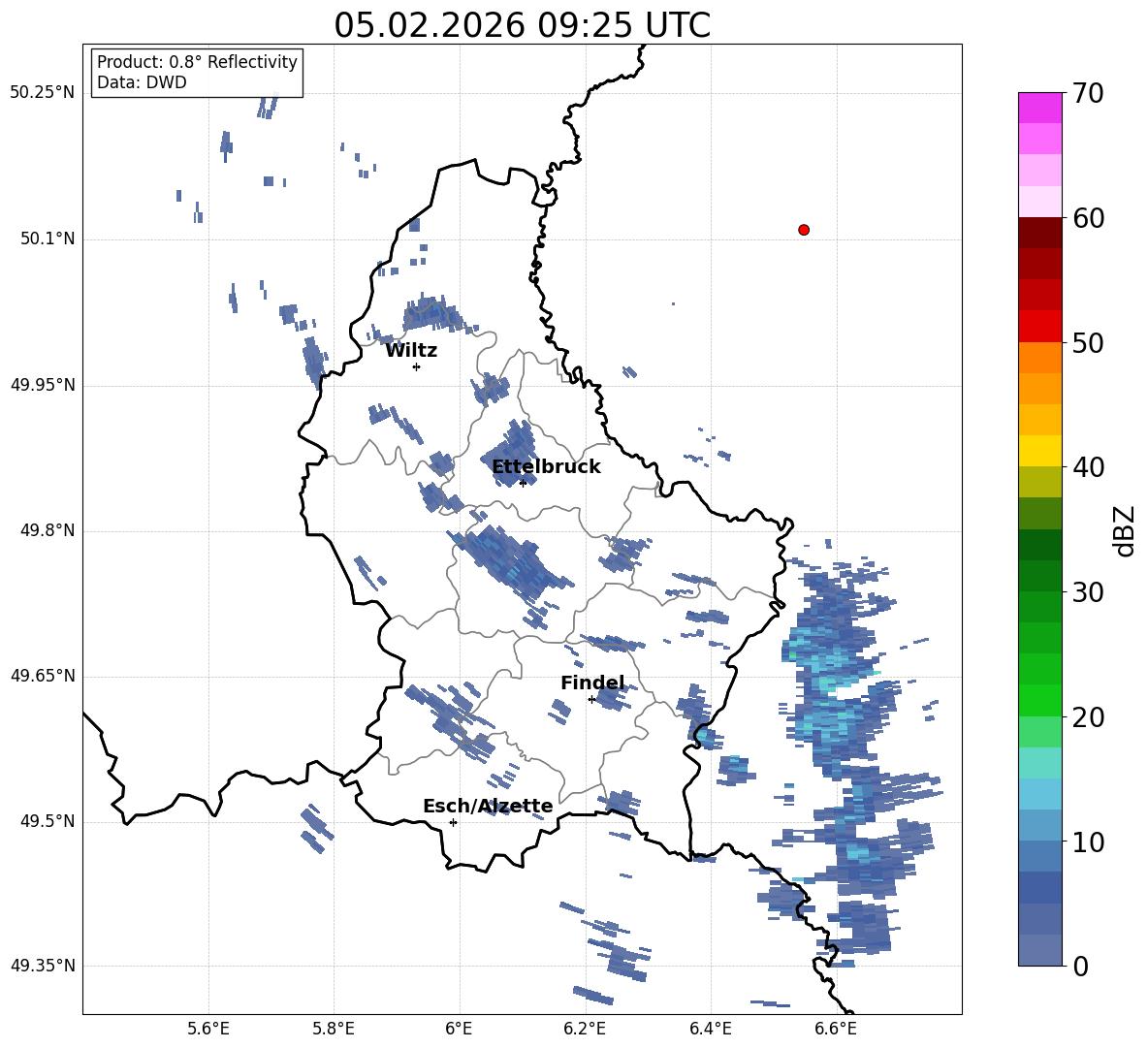Click the 6.6°E longitude label

pyautogui.click(x=836, y=1029)
